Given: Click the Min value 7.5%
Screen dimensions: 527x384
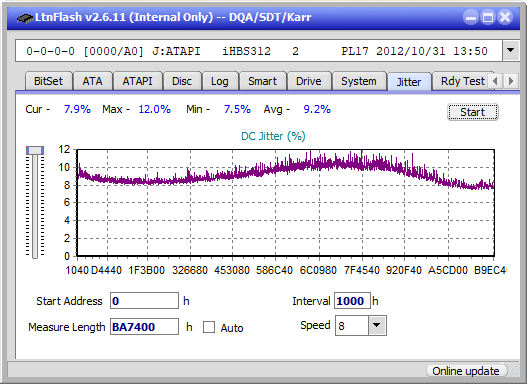Looking at the screenshot, I should pos(237,109).
